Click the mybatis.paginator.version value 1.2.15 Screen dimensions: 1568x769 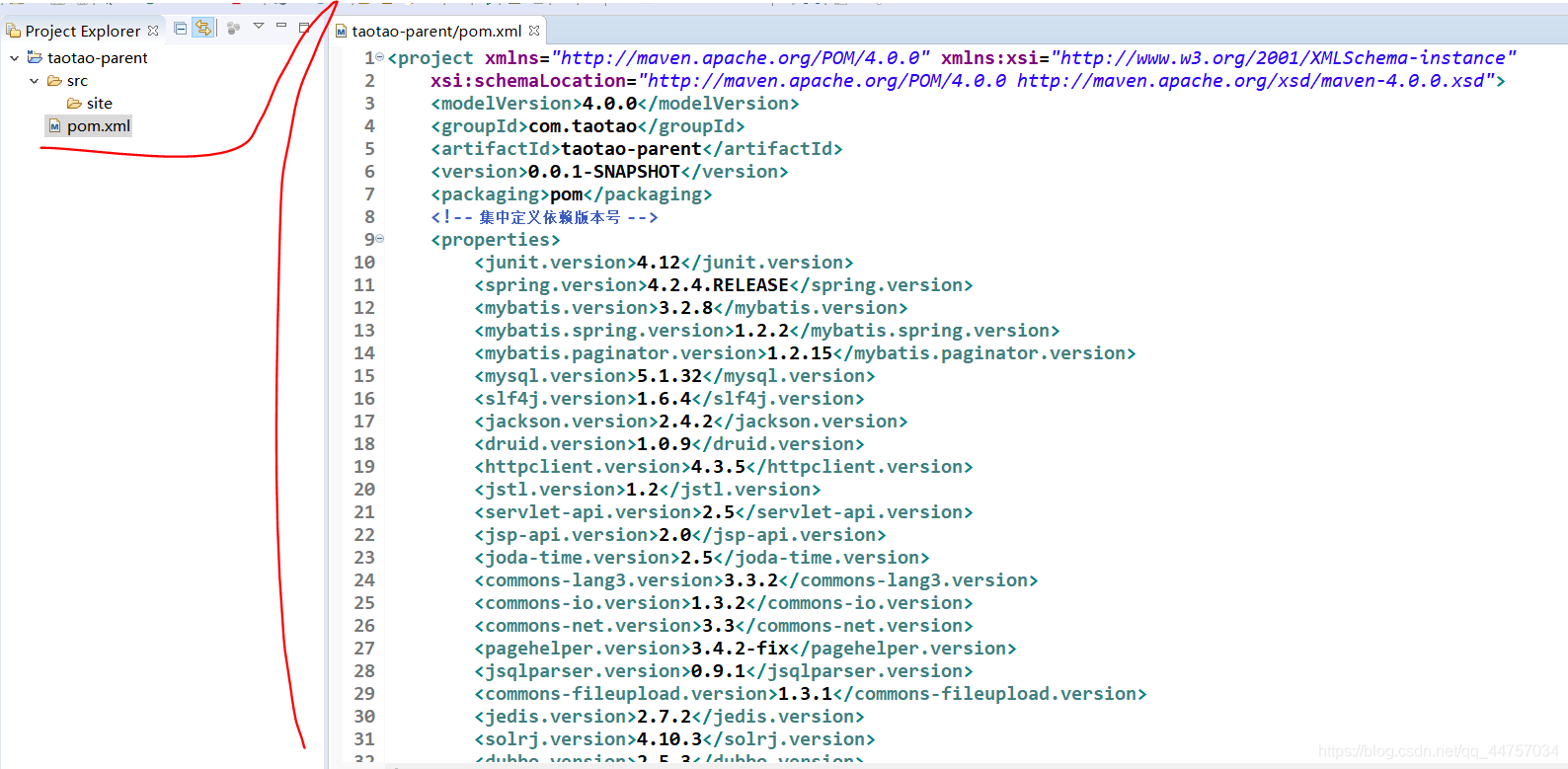[x=800, y=353]
